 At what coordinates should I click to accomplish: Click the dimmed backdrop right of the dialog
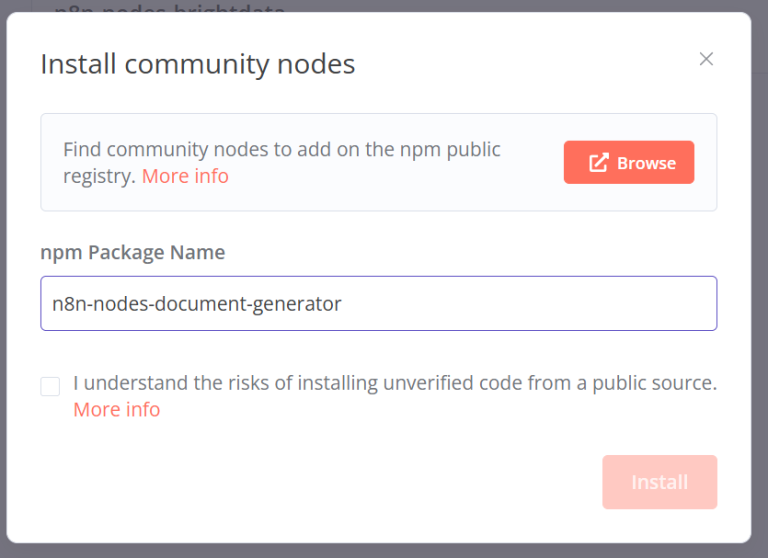pos(760,280)
